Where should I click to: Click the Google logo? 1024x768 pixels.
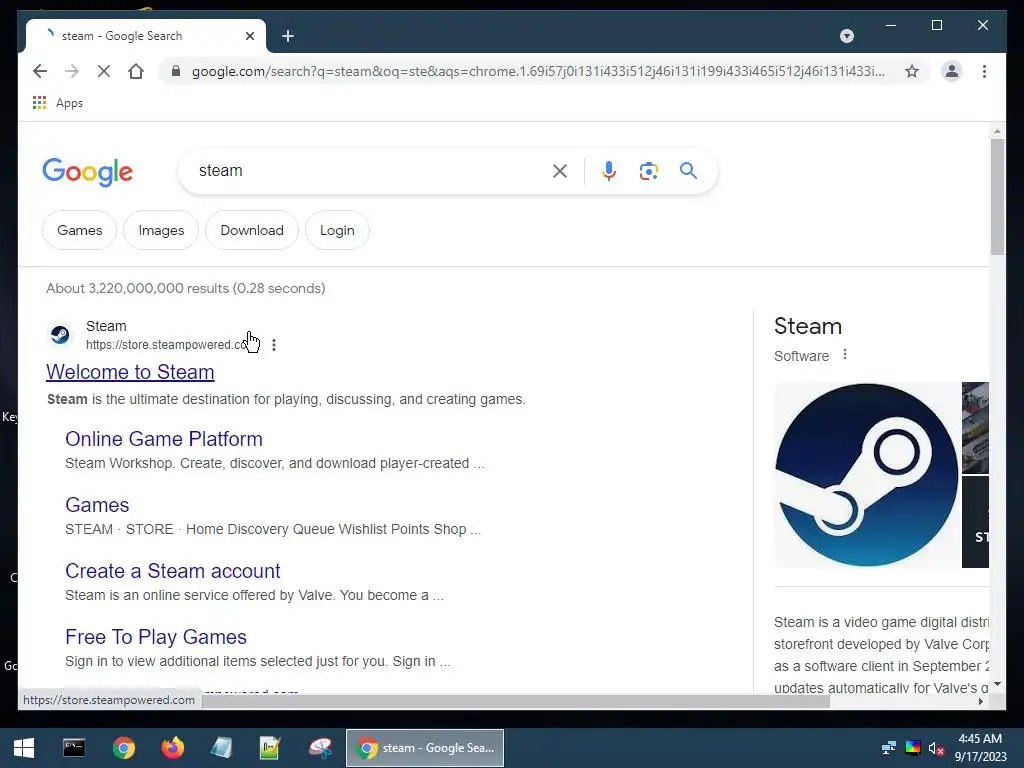tap(88, 172)
